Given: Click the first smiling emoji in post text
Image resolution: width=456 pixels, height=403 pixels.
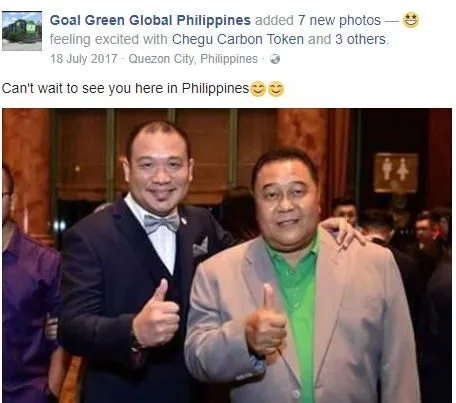Looking at the screenshot, I should [x=258, y=89].
